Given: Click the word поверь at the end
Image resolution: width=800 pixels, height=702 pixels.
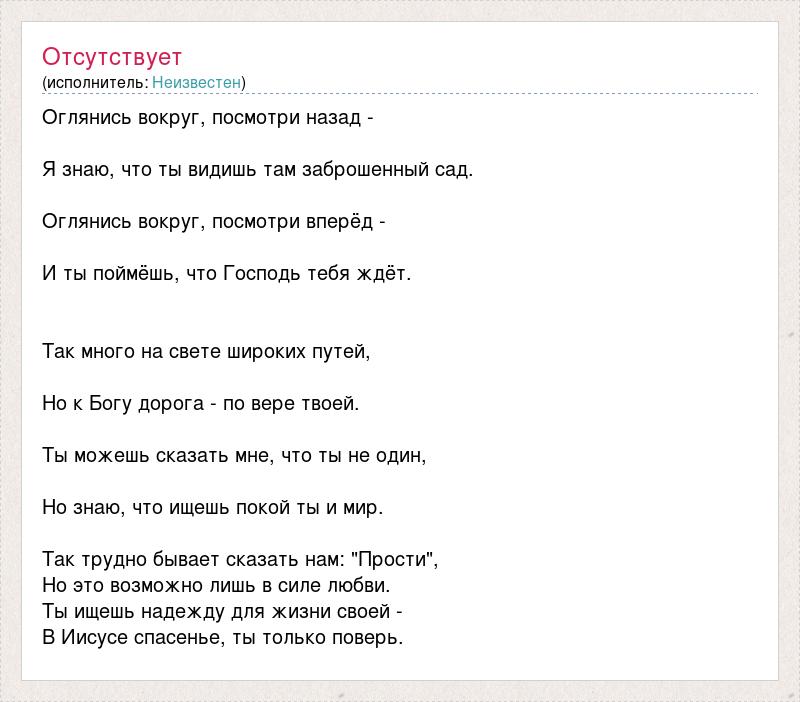Looking at the screenshot, I should pos(372,637).
